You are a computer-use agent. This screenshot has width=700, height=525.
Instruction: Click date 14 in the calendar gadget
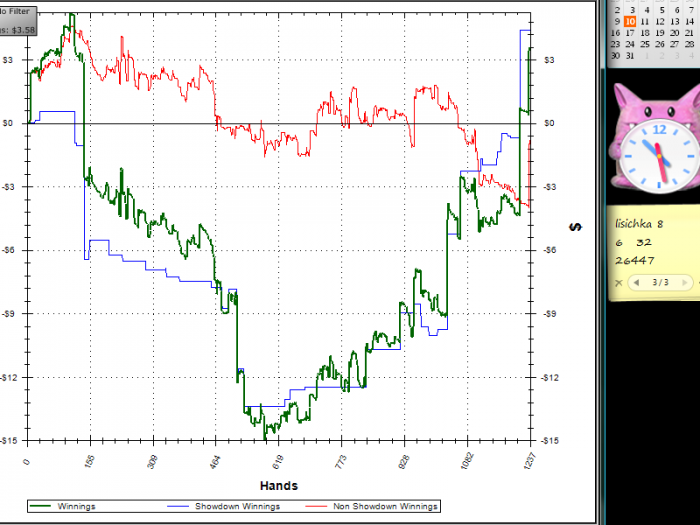(x=690, y=21)
